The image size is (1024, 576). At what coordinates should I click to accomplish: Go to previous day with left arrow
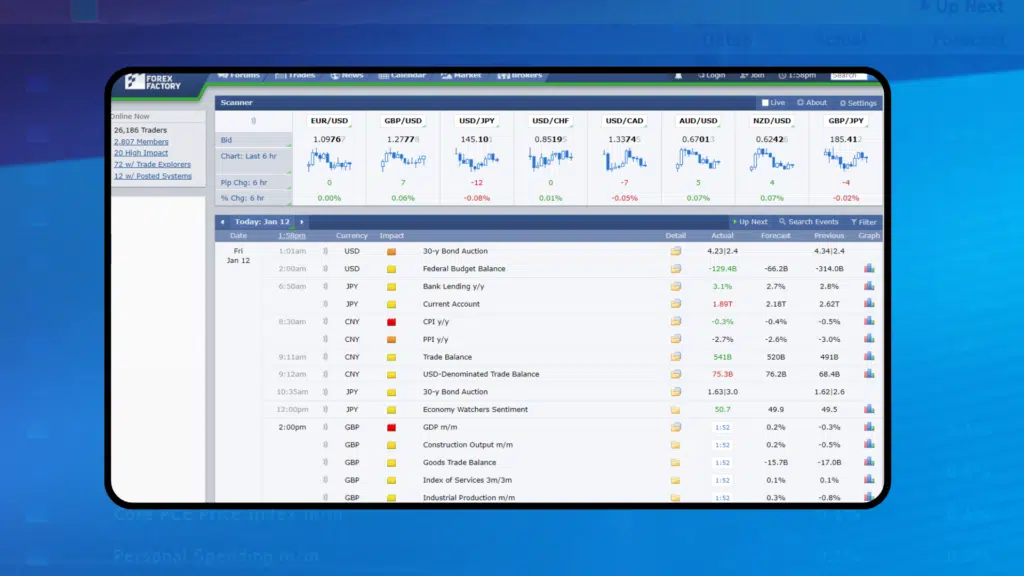pos(222,222)
